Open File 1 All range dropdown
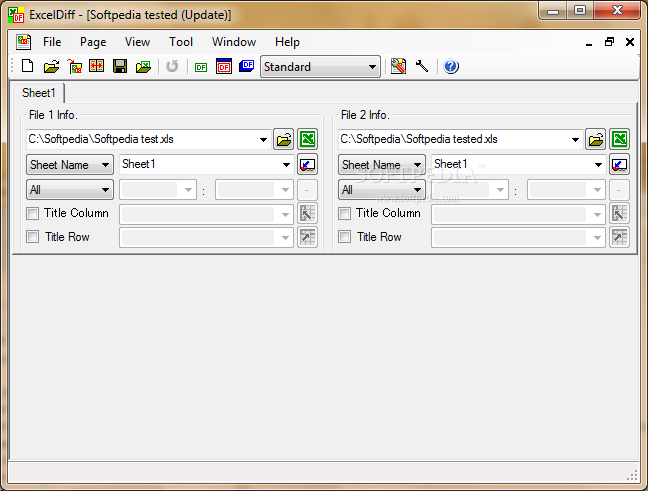The width and height of the screenshot is (648, 491). point(70,190)
